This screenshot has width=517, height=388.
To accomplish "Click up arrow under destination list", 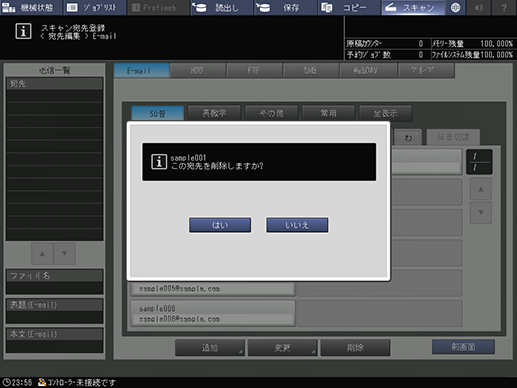I will pyautogui.click(x=42, y=254).
